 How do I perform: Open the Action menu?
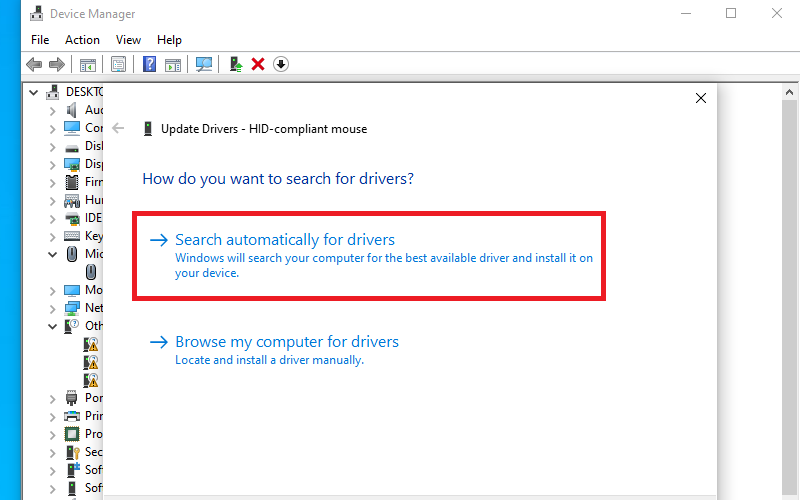tap(82, 40)
